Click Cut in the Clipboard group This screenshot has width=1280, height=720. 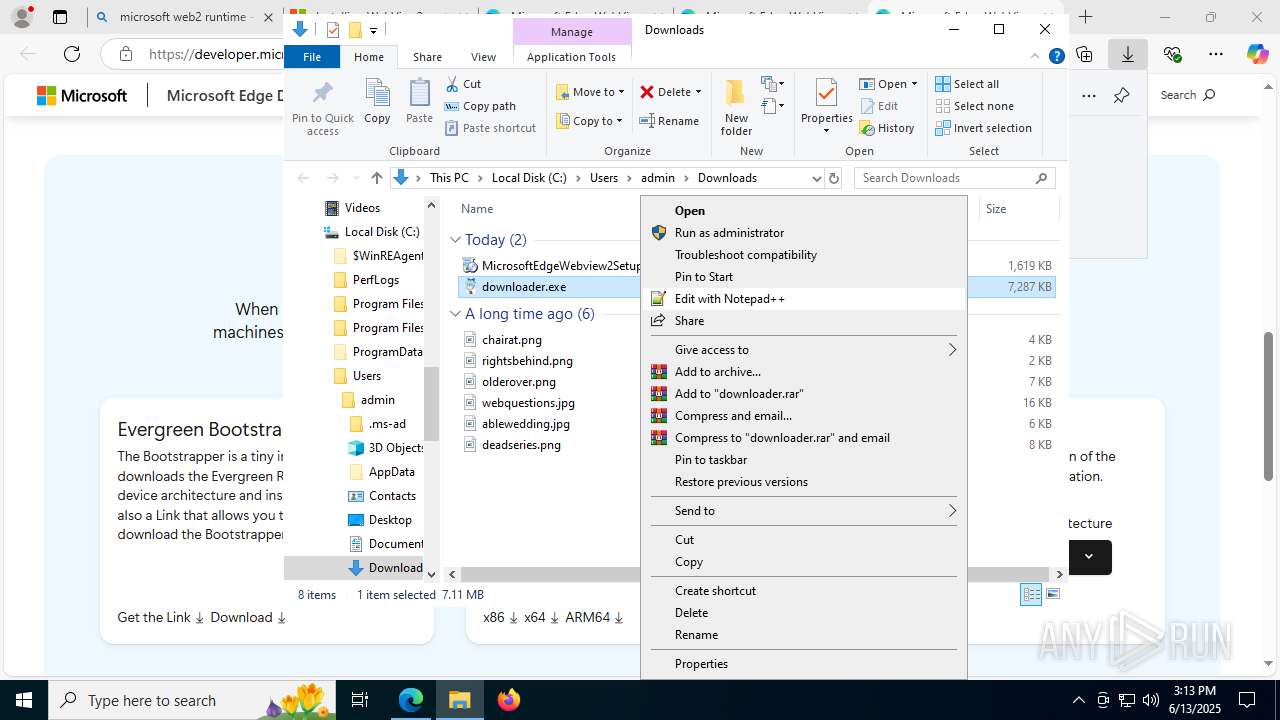(x=463, y=84)
